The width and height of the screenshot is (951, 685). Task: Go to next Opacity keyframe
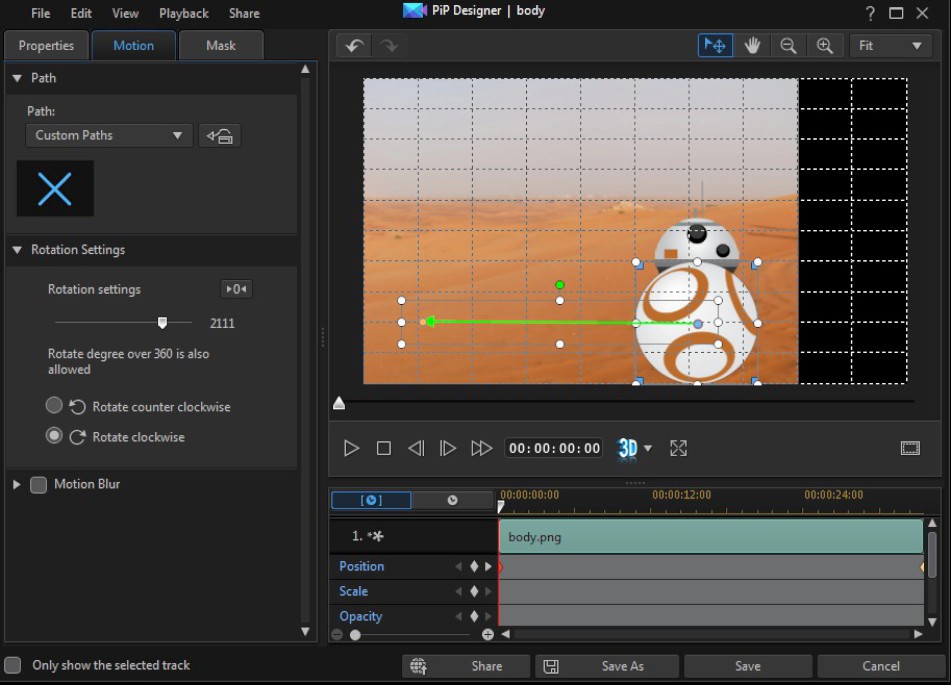click(488, 616)
